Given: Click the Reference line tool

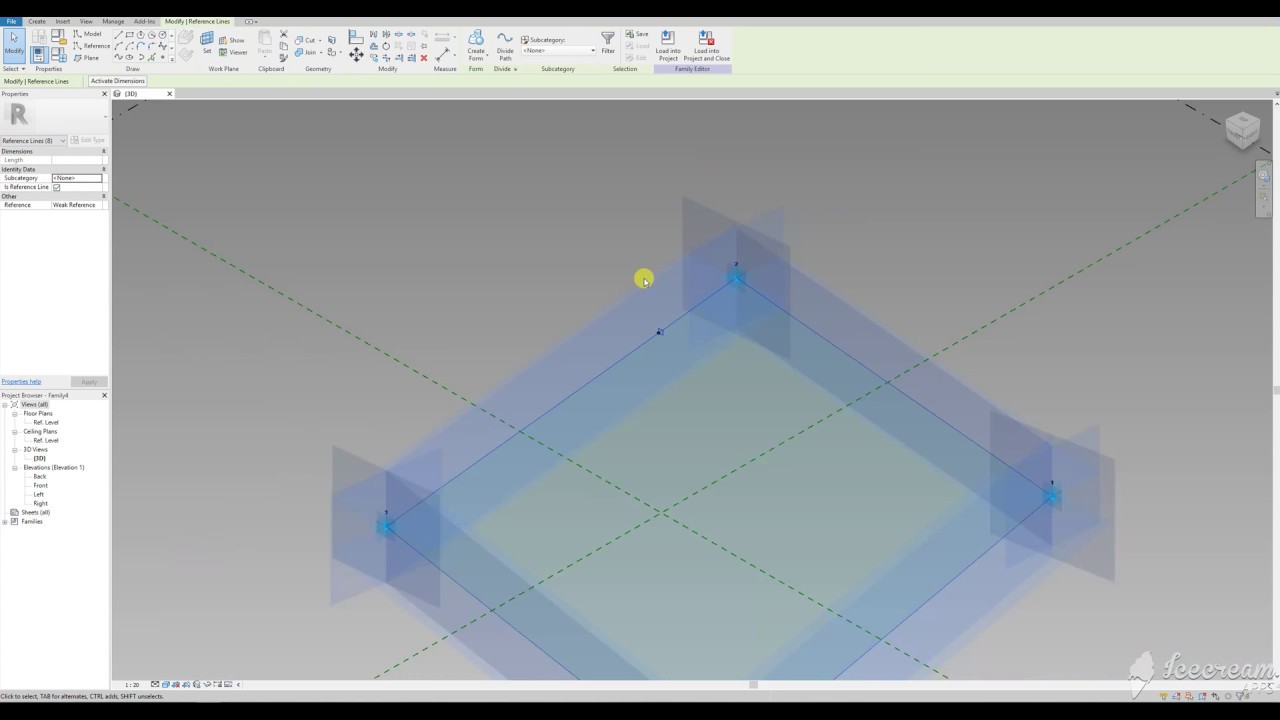Looking at the screenshot, I should [91, 46].
